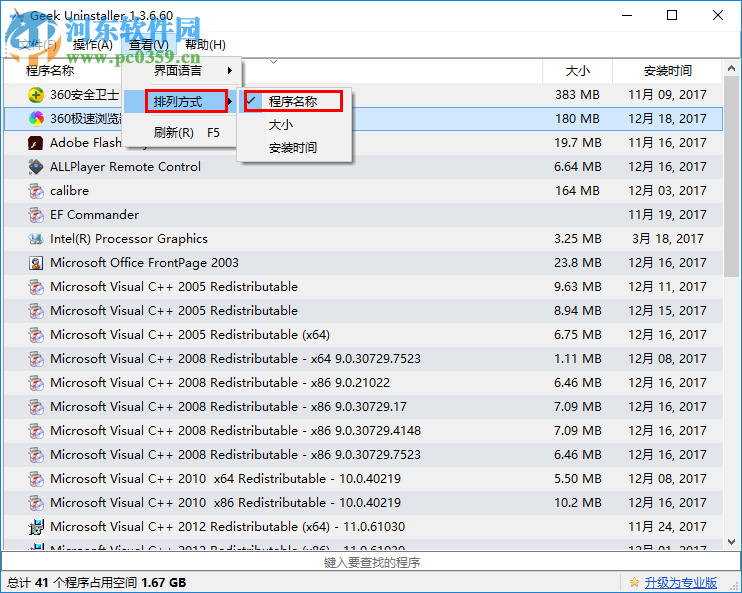Click the Microsoft Office FrontPage 2003 icon
This screenshot has height=593, width=742.
36,263
